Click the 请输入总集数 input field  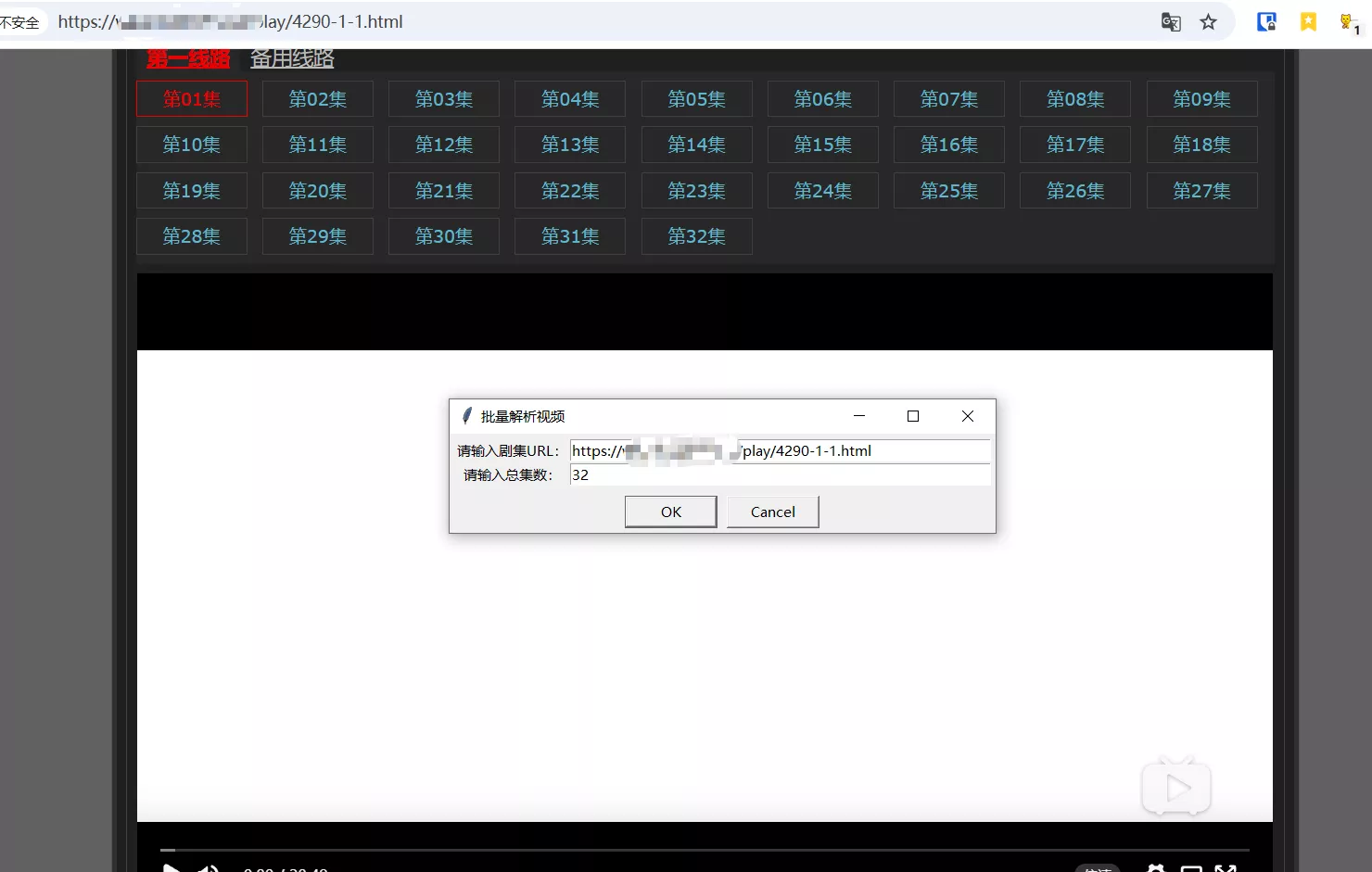click(x=781, y=475)
